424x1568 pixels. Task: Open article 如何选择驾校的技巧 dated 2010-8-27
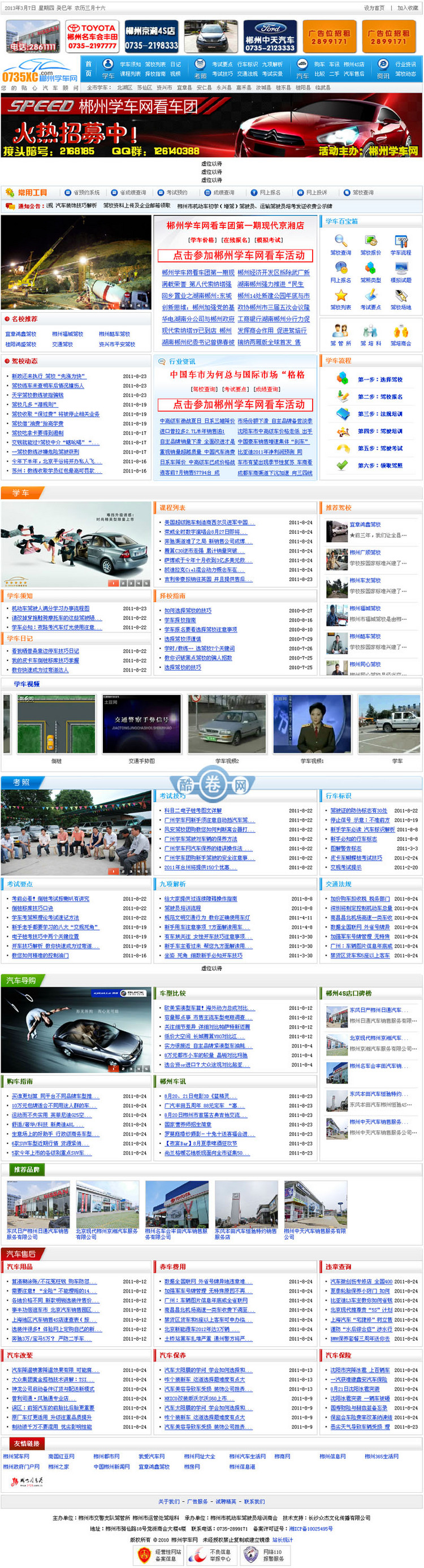click(188, 611)
